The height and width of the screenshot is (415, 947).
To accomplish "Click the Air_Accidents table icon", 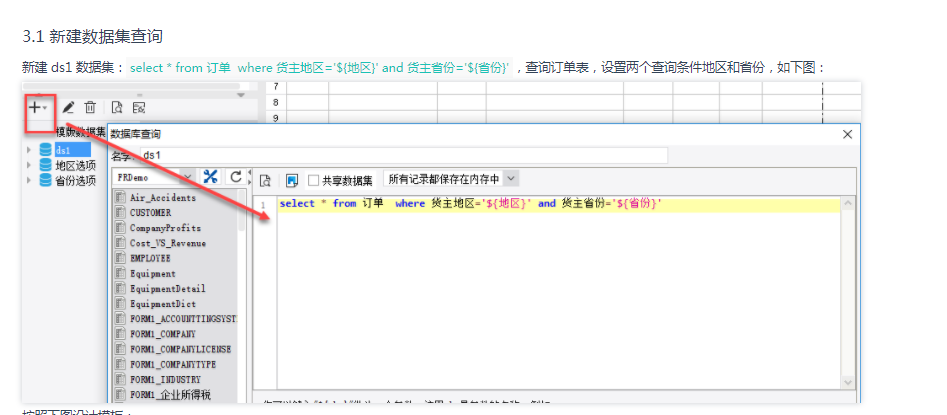I will (120, 198).
